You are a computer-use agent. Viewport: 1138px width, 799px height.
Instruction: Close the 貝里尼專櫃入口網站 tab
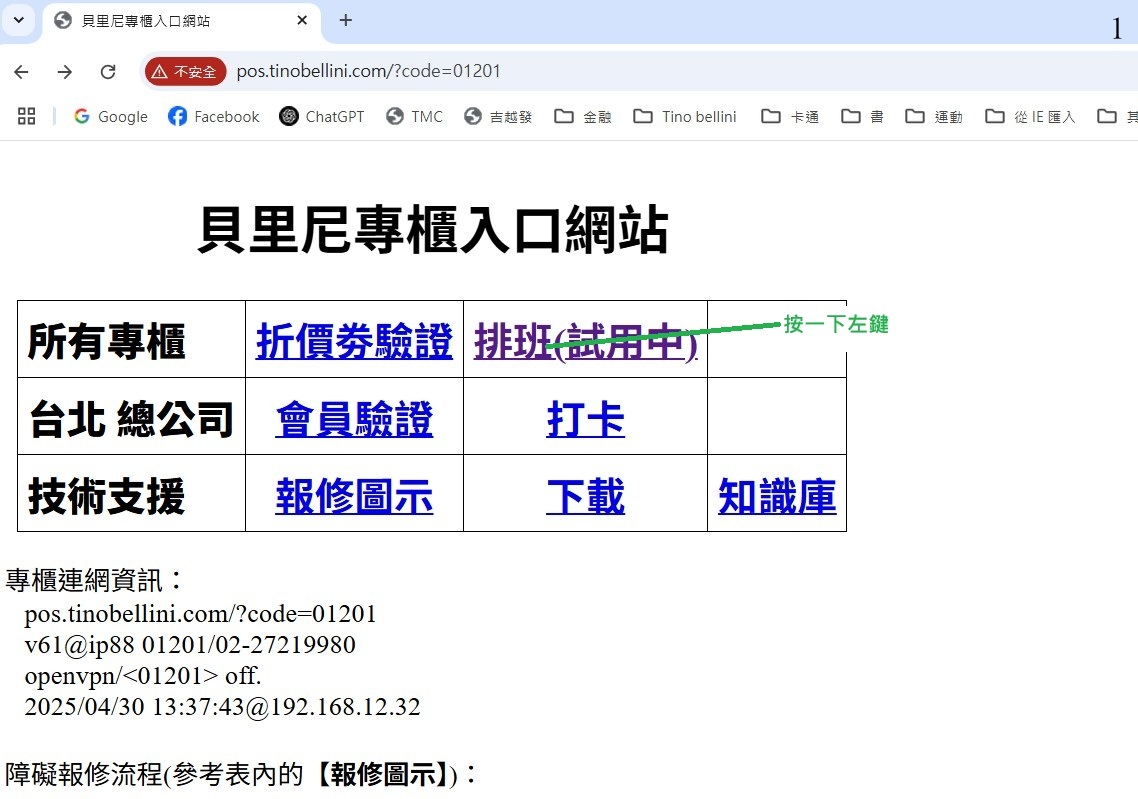(303, 21)
